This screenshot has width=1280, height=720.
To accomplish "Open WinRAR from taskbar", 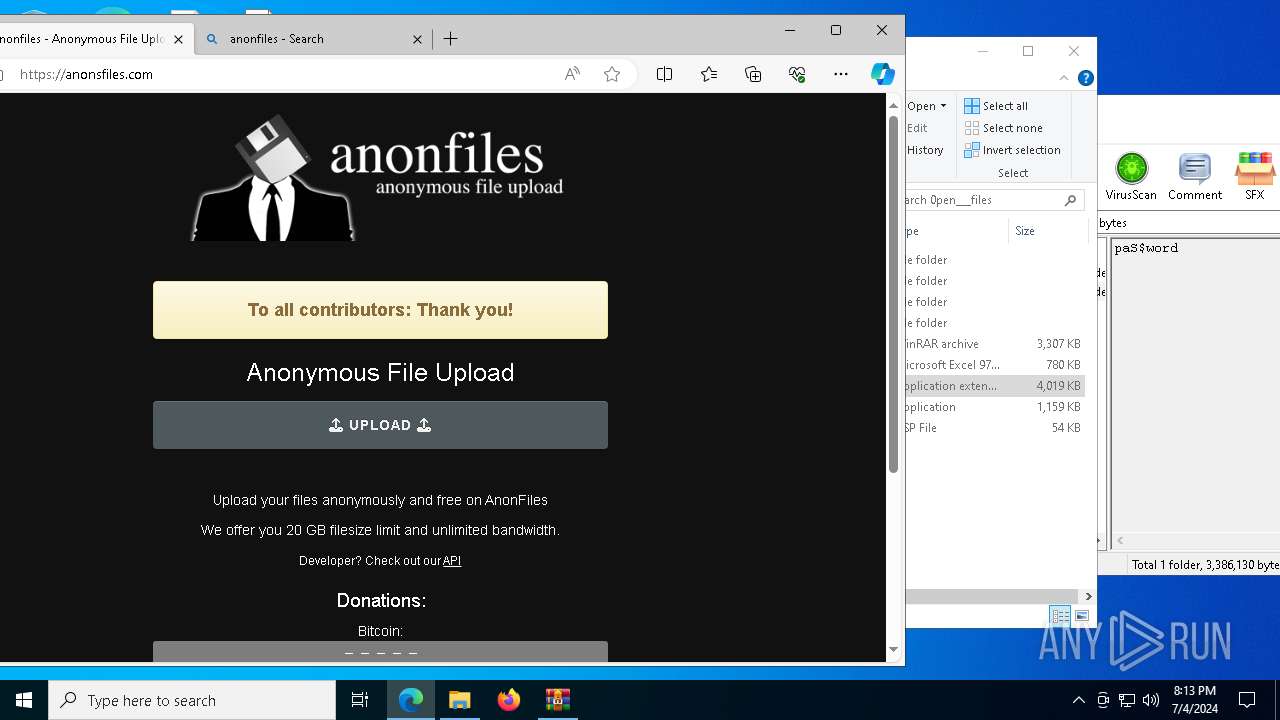I will 558,700.
